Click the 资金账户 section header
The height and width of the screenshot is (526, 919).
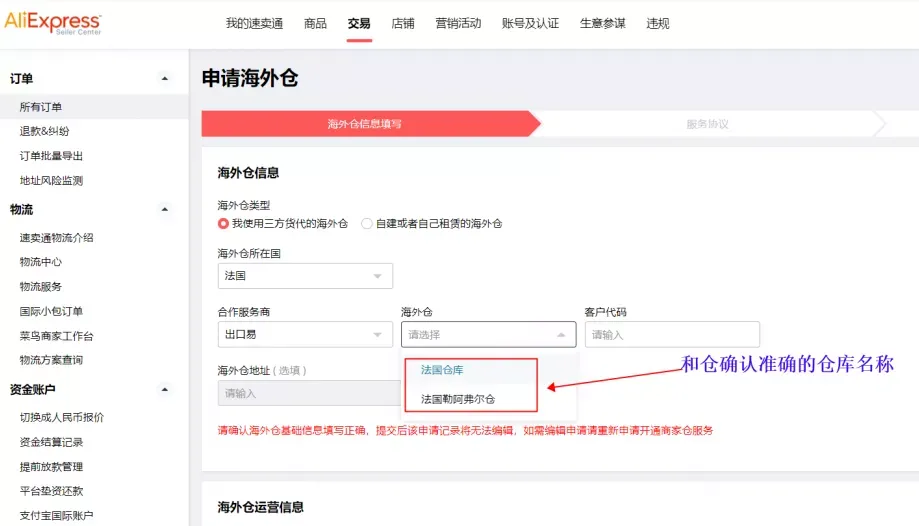pos(33,389)
